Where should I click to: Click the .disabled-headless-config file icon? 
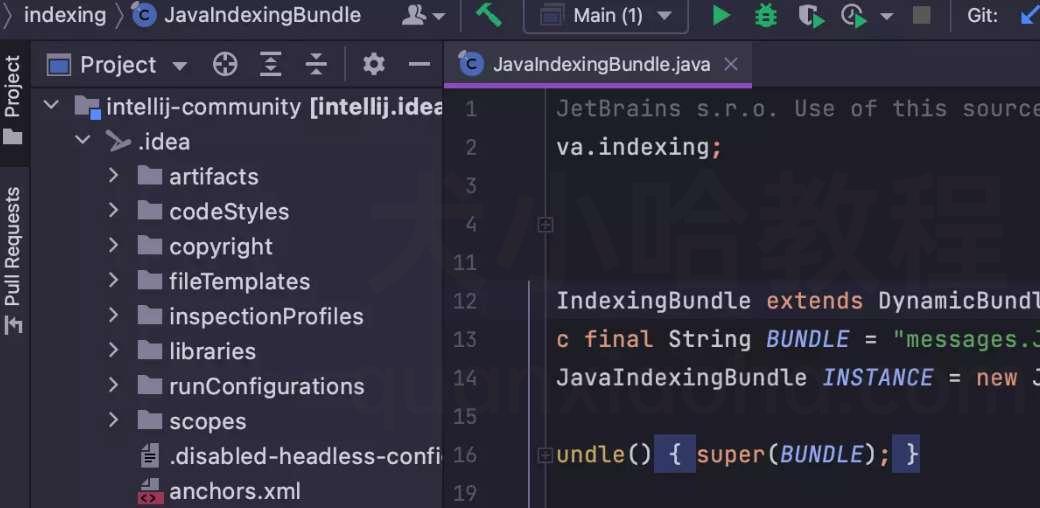click(150, 456)
